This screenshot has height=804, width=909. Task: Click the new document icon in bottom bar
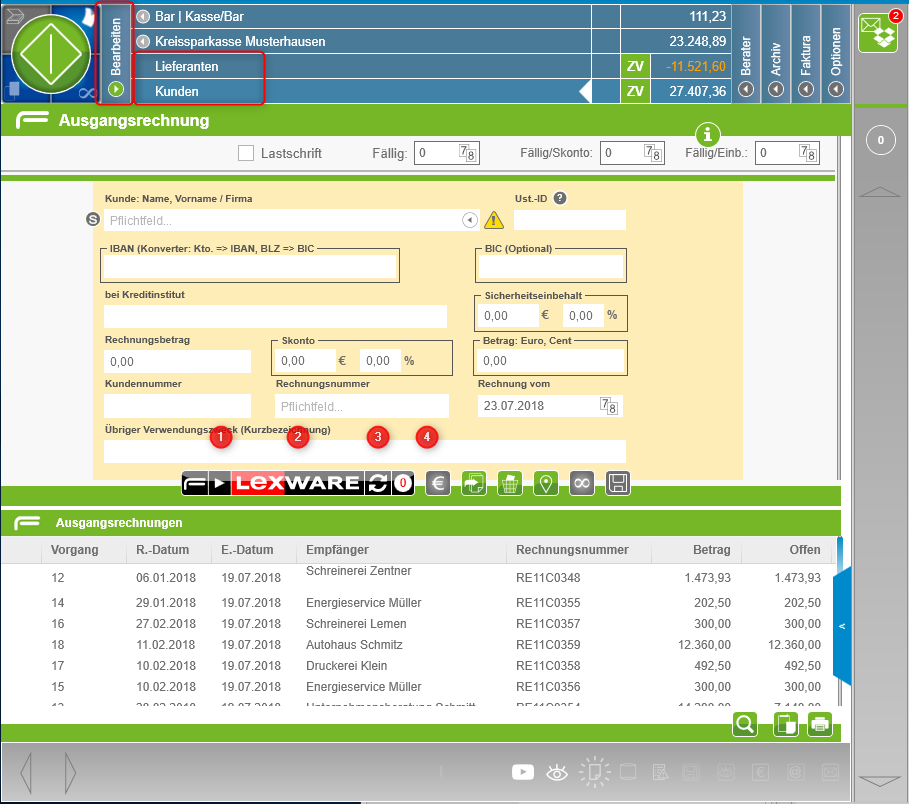point(595,772)
